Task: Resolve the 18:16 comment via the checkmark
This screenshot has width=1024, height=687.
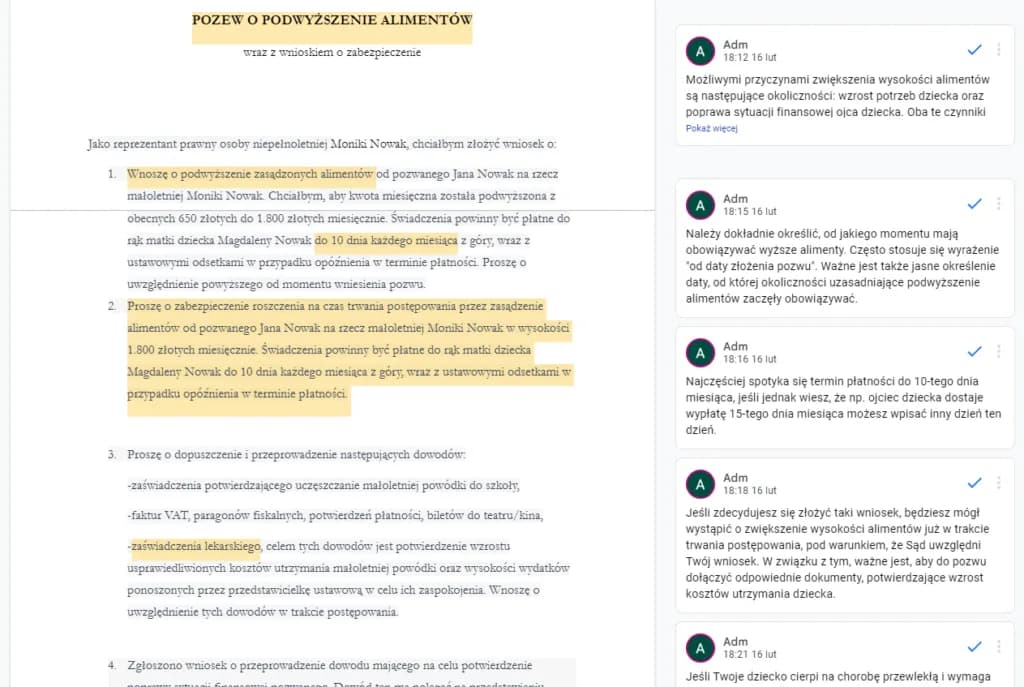Action: click(x=974, y=351)
